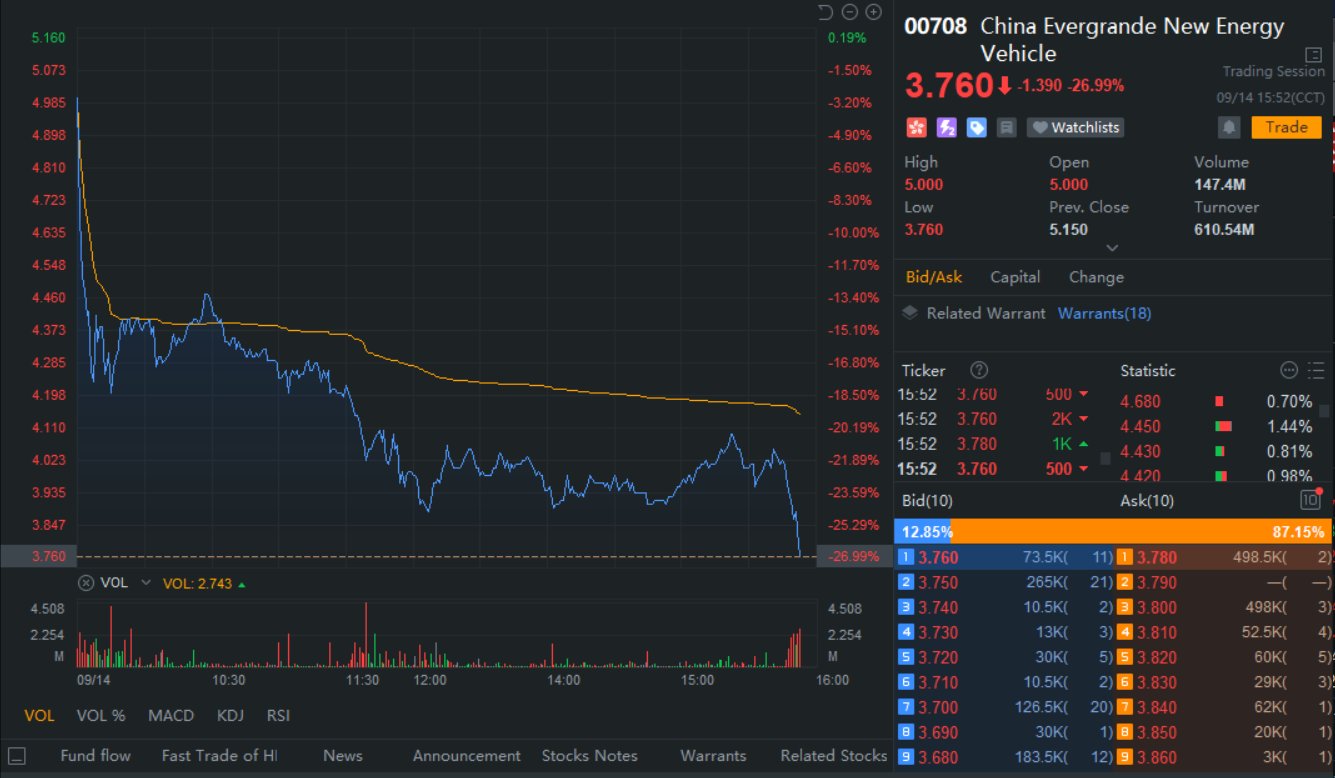The height and width of the screenshot is (778, 1335).
Task: Switch to the Bid/Ask tab
Action: [934, 277]
